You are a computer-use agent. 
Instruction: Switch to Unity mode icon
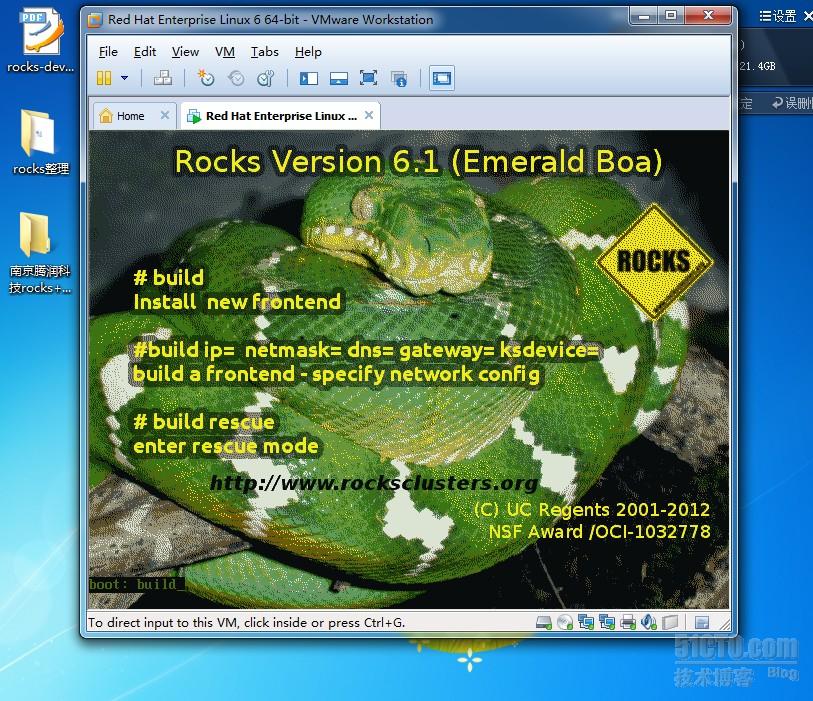(399, 79)
